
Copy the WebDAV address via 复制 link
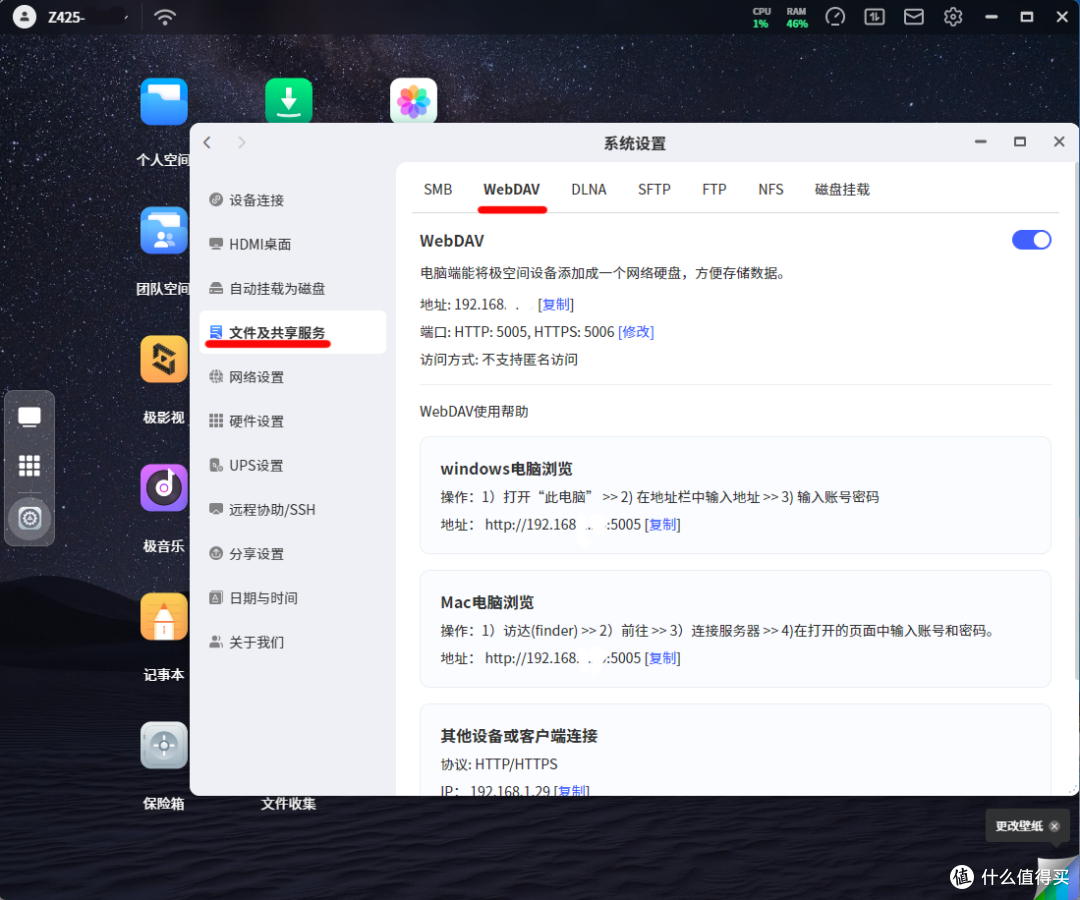(555, 304)
